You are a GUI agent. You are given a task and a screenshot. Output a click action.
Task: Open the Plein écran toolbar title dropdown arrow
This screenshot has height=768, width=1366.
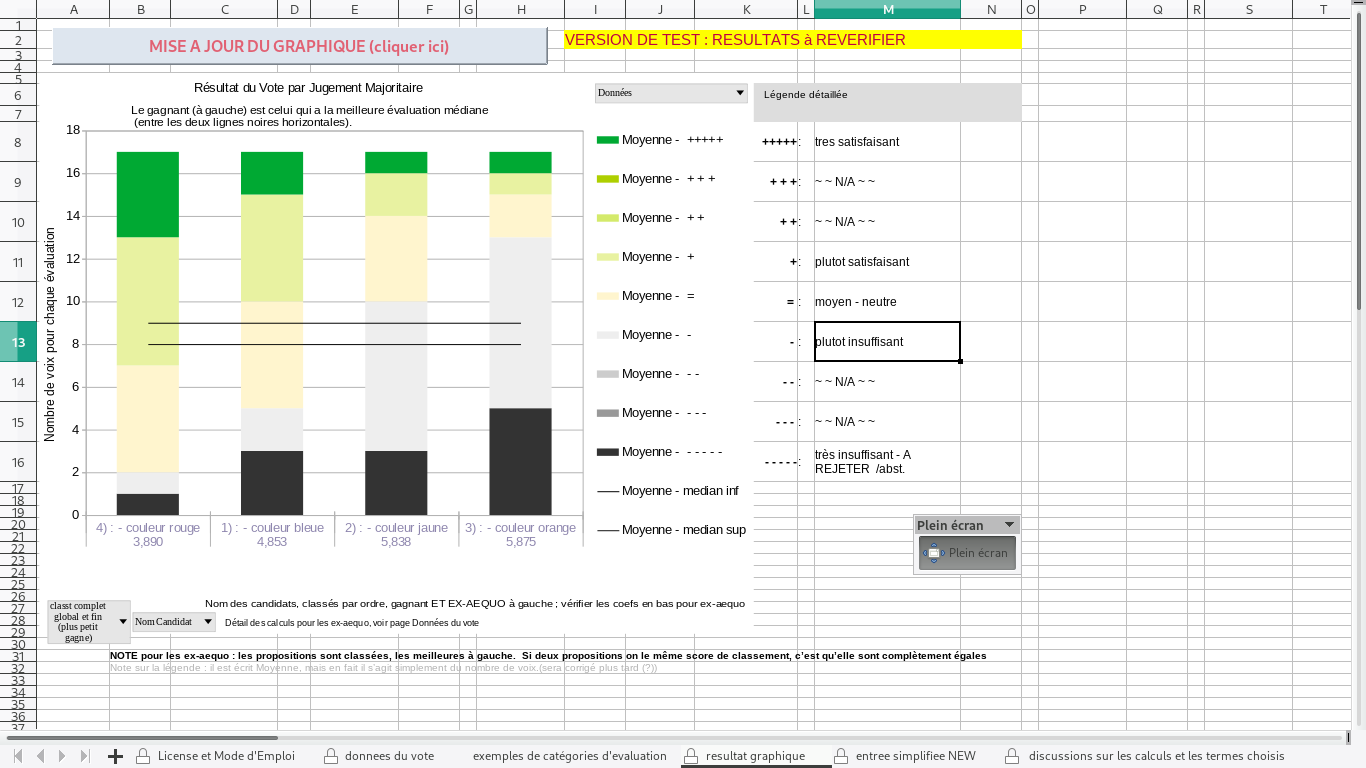[x=1009, y=525]
